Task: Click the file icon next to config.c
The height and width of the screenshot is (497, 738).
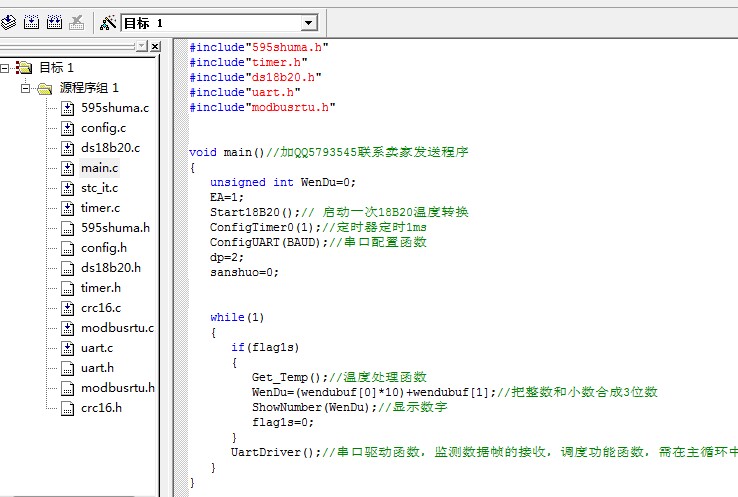Action: click(x=67, y=128)
